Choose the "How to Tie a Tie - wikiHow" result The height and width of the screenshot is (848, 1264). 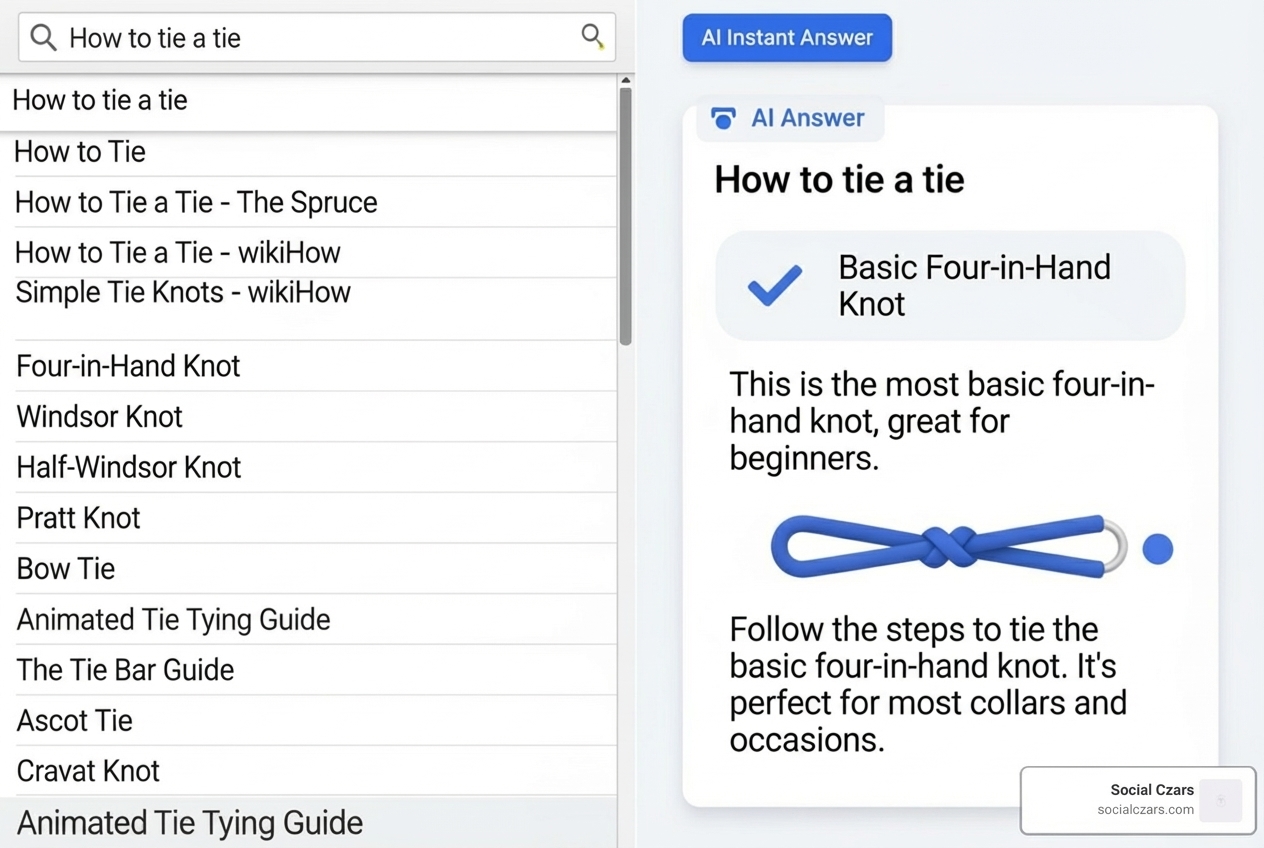pos(178,252)
